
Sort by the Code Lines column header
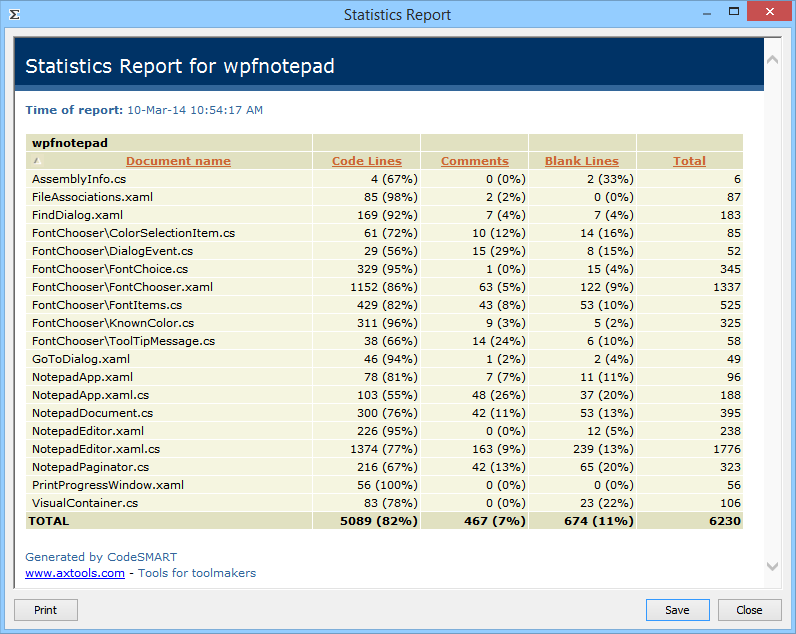pyautogui.click(x=367, y=161)
